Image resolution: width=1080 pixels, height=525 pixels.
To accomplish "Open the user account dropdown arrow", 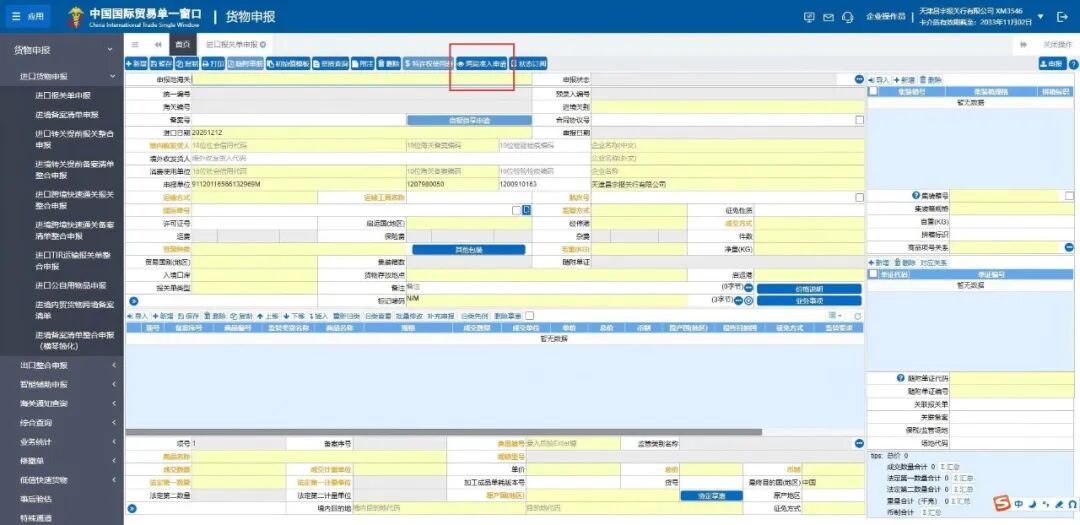I will point(1039,17).
